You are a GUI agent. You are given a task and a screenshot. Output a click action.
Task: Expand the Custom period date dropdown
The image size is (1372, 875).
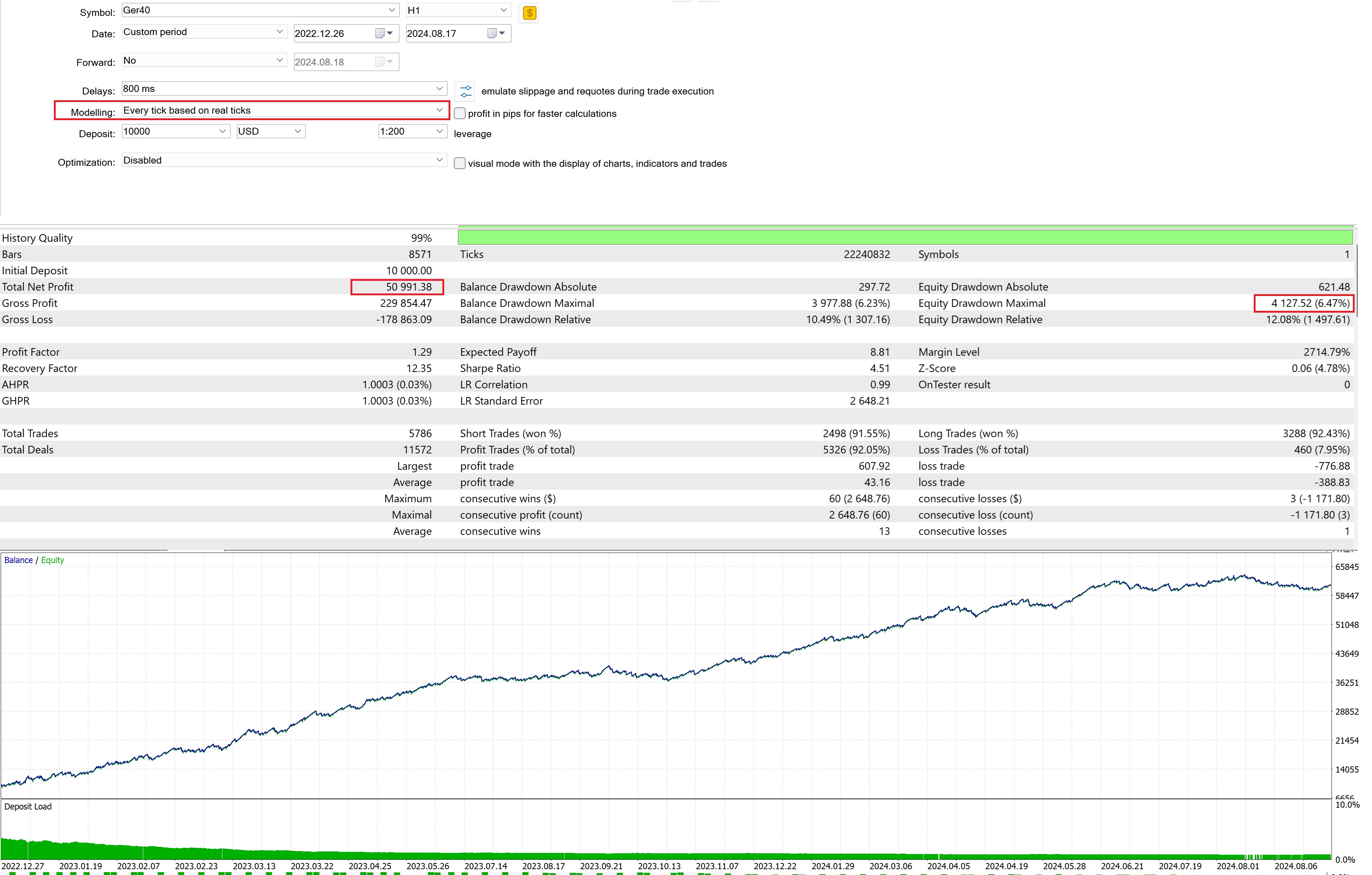tap(279, 32)
